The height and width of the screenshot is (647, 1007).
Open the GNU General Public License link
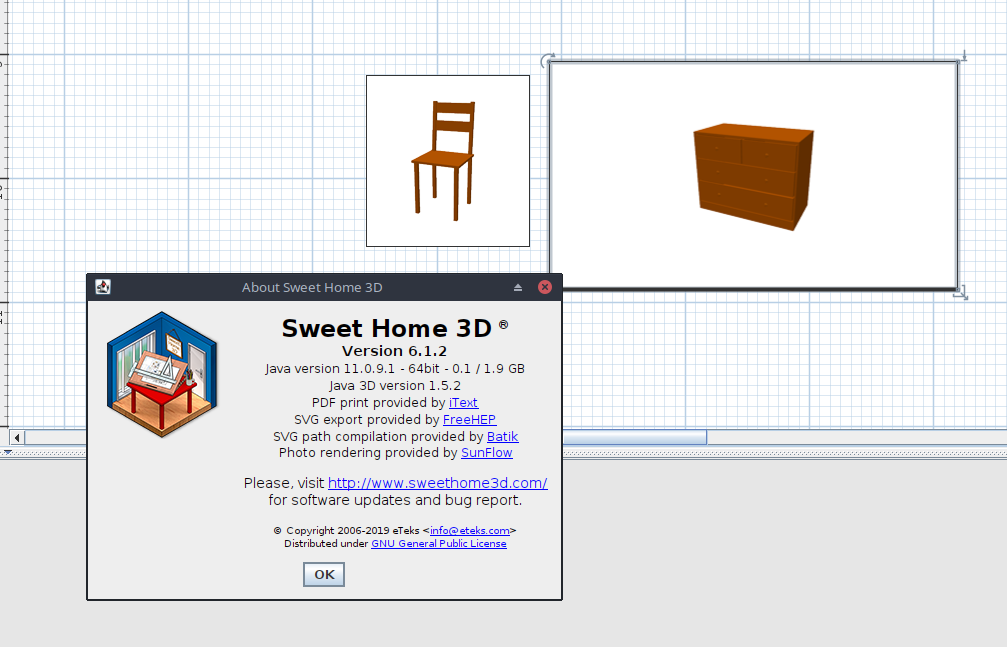439,544
